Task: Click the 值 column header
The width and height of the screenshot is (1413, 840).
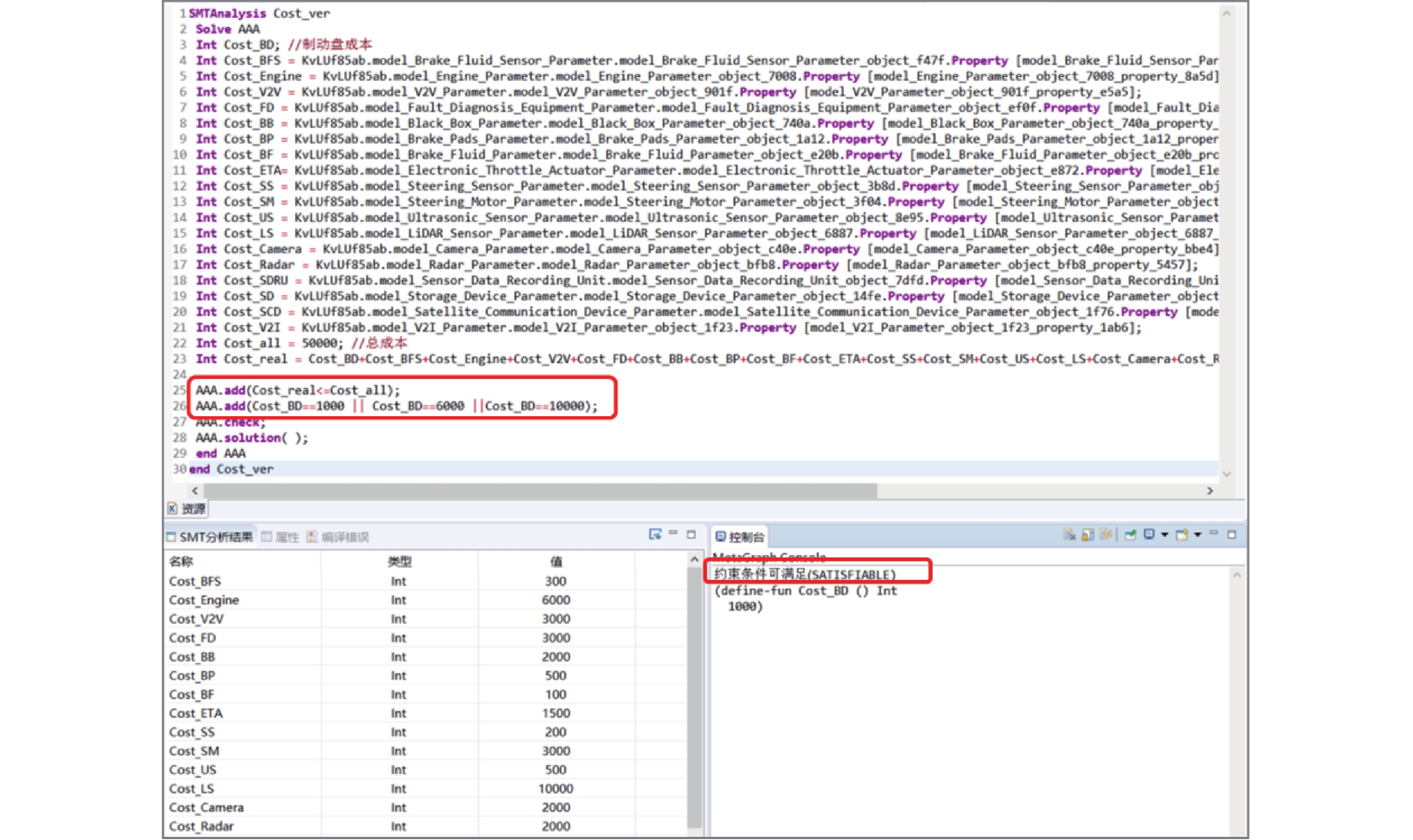Action: (557, 561)
